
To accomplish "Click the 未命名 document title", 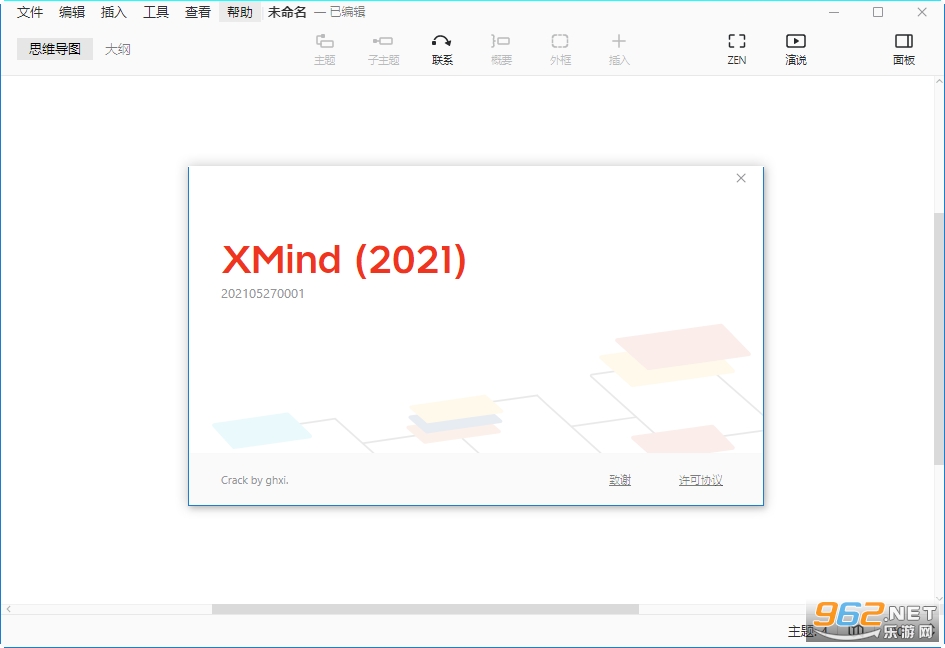I will coord(287,12).
